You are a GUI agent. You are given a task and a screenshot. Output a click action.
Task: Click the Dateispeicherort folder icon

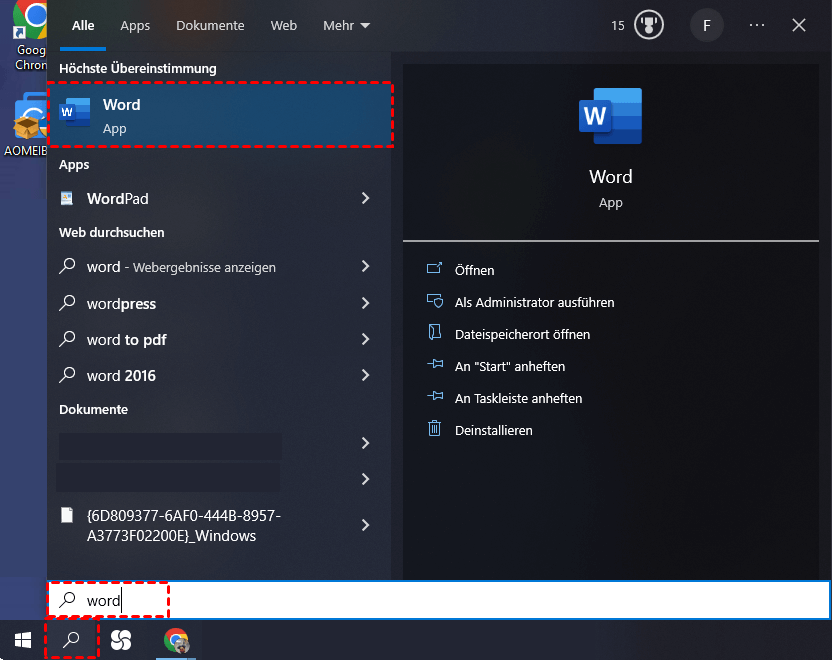tap(435, 333)
